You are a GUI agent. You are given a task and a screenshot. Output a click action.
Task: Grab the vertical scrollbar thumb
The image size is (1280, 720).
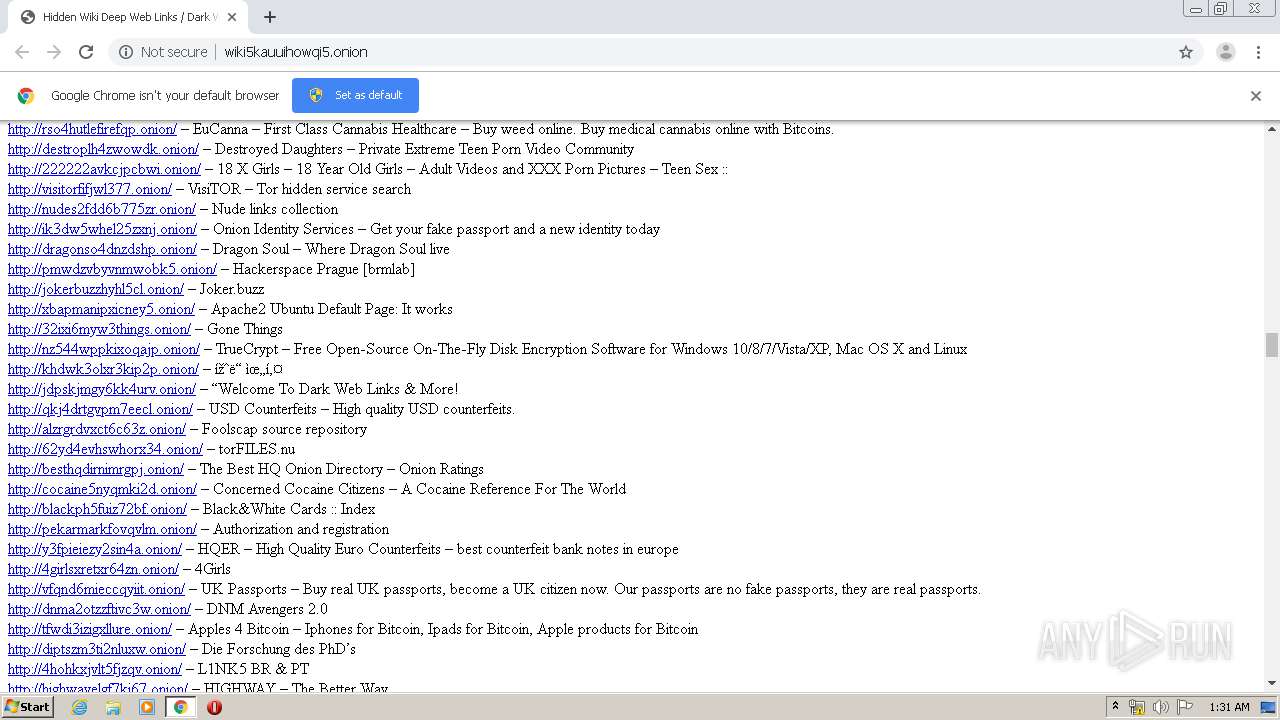tap(1272, 345)
